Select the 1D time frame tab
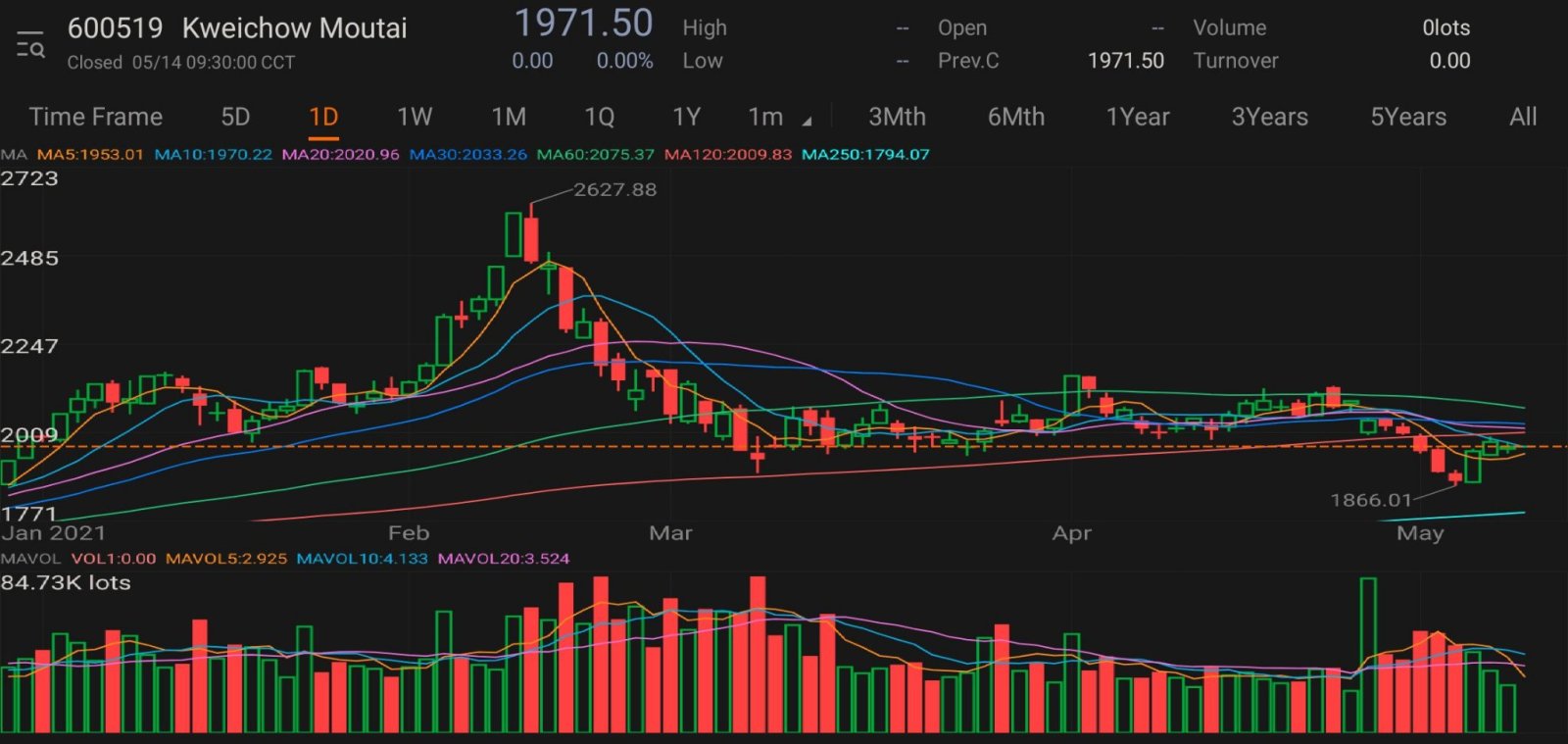This screenshot has height=744, width=1568. pyautogui.click(x=323, y=117)
